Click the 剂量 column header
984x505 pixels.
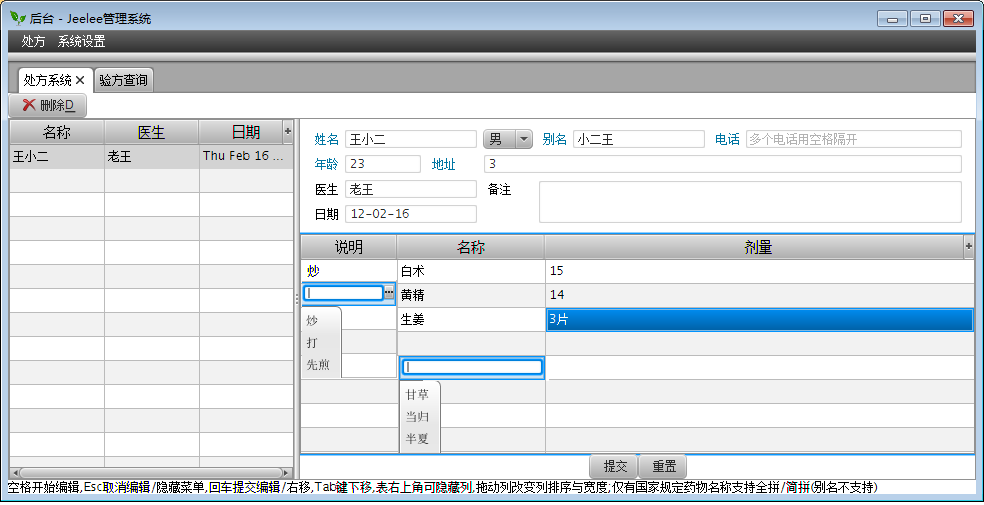pyautogui.click(x=754, y=247)
